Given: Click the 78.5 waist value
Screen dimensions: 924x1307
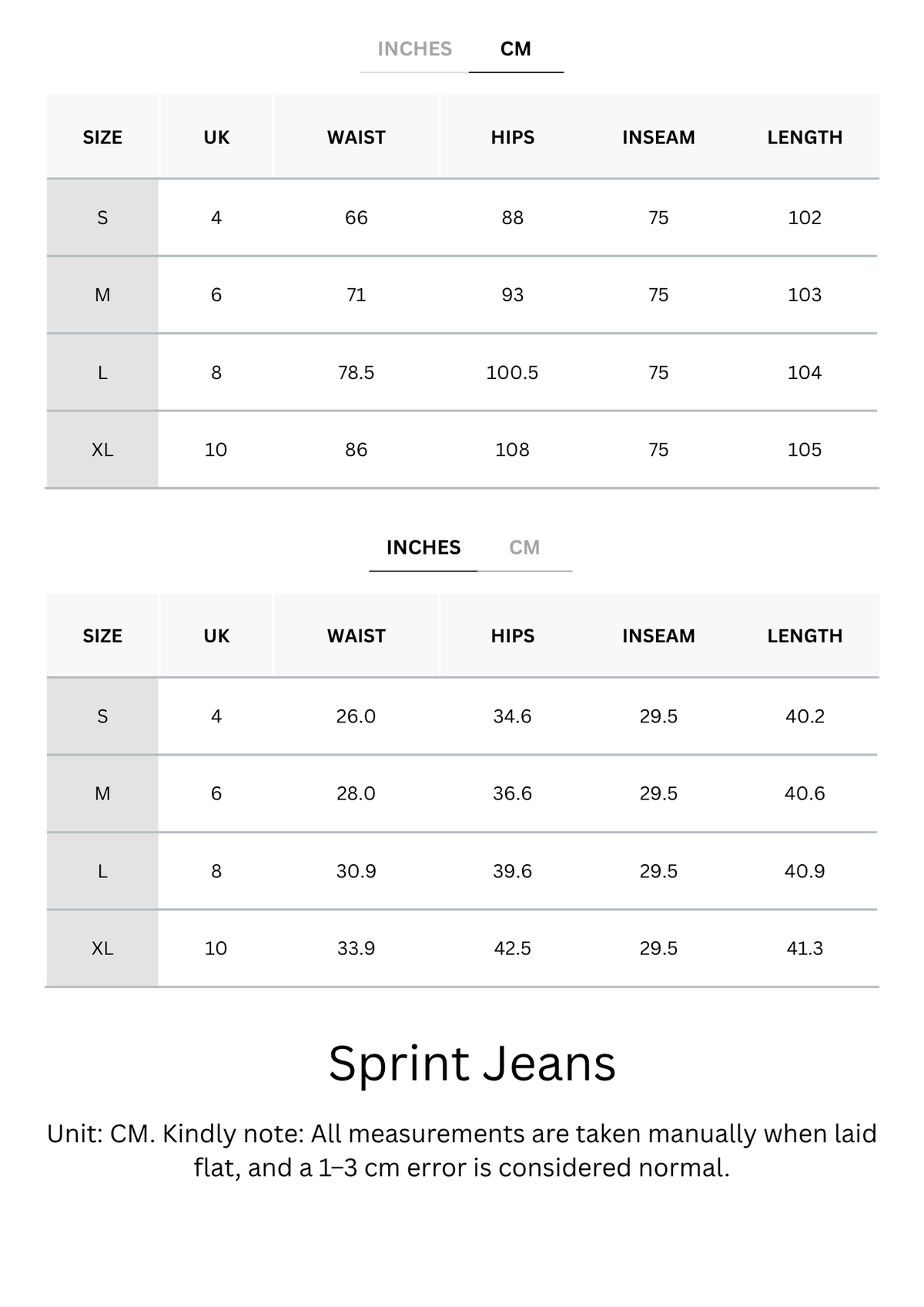Looking at the screenshot, I should (356, 373).
